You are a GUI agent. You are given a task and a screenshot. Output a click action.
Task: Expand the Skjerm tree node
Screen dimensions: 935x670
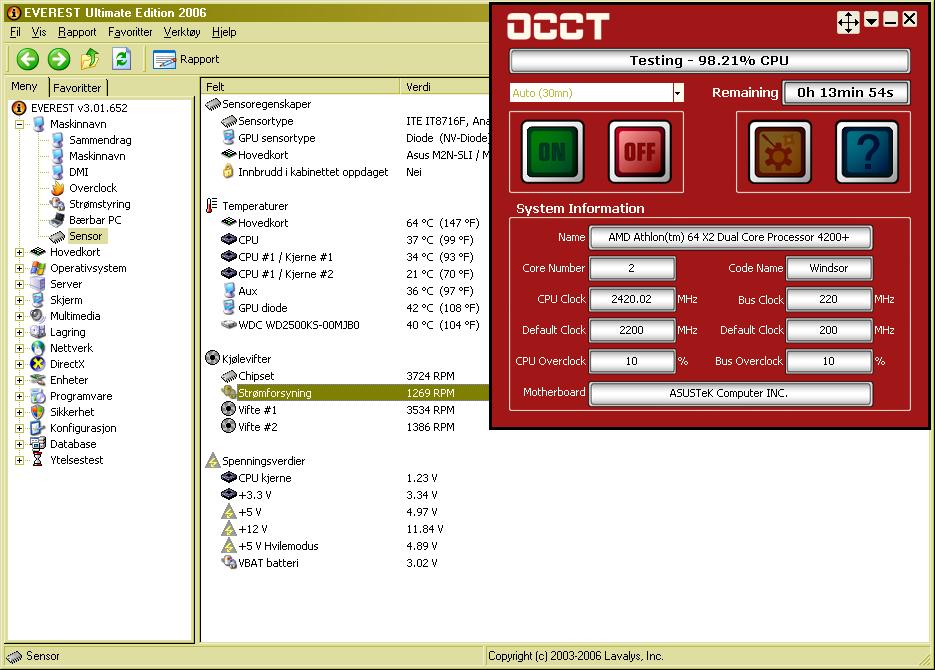tap(20, 301)
